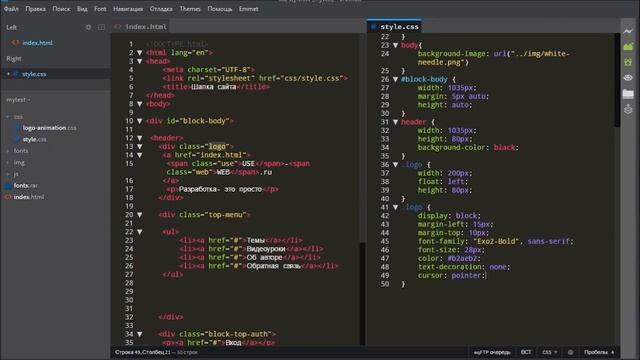Collapse the css folder

click(x=8, y=117)
